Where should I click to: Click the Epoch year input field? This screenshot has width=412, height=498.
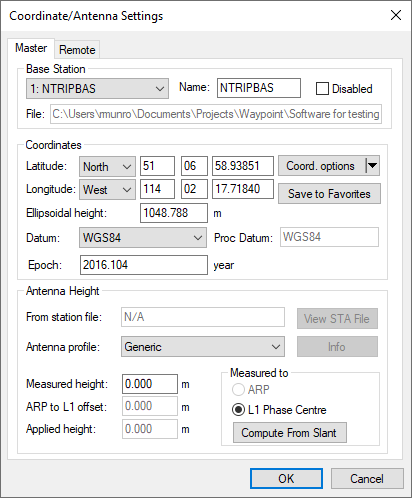(144, 265)
